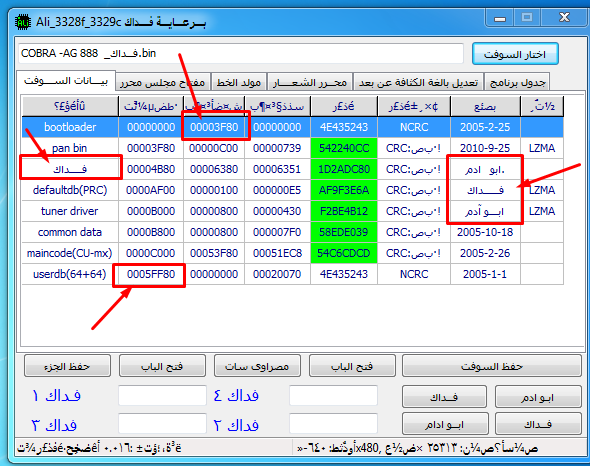Switch to the مولد الخط tab
The height and width of the screenshot is (466, 590).
239,82
